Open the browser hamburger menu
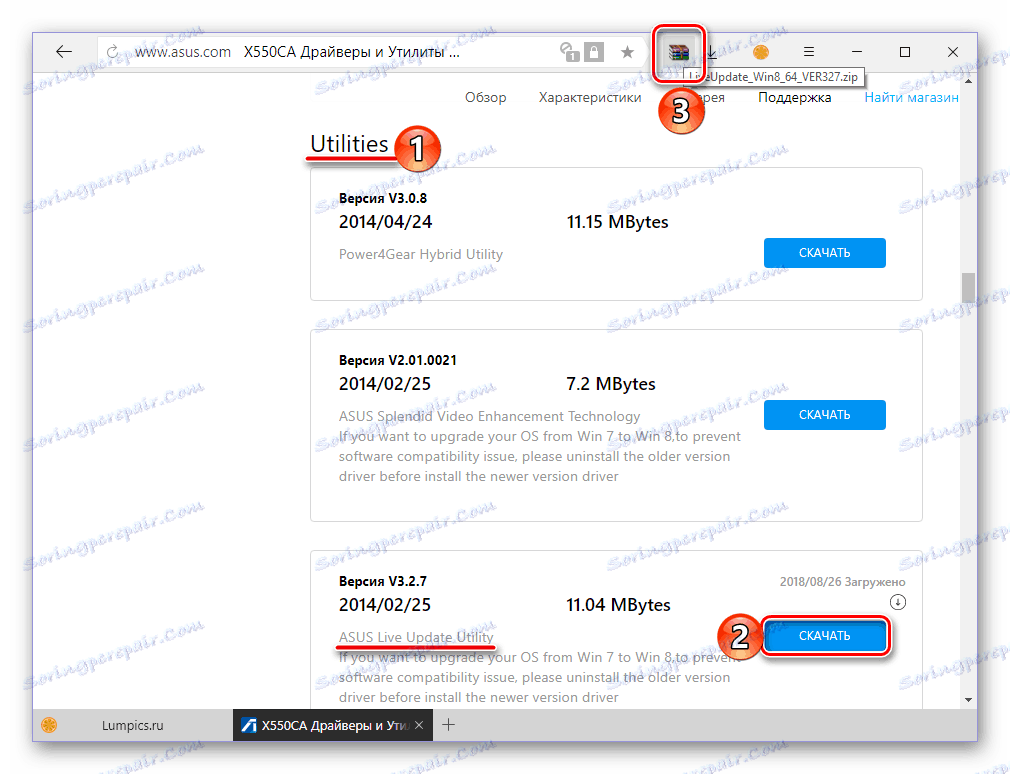The width and height of the screenshot is (1010, 774). click(x=809, y=52)
